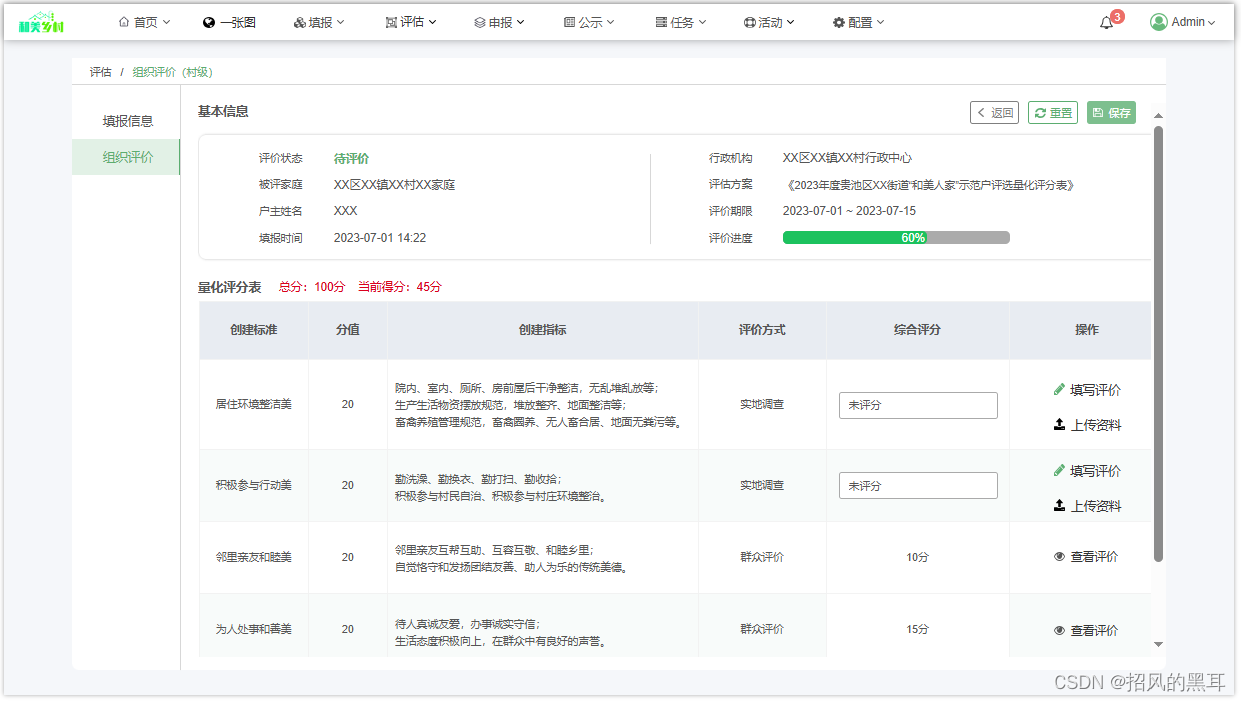
Task: Click the 15分 score cell
Action: click(918, 630)
